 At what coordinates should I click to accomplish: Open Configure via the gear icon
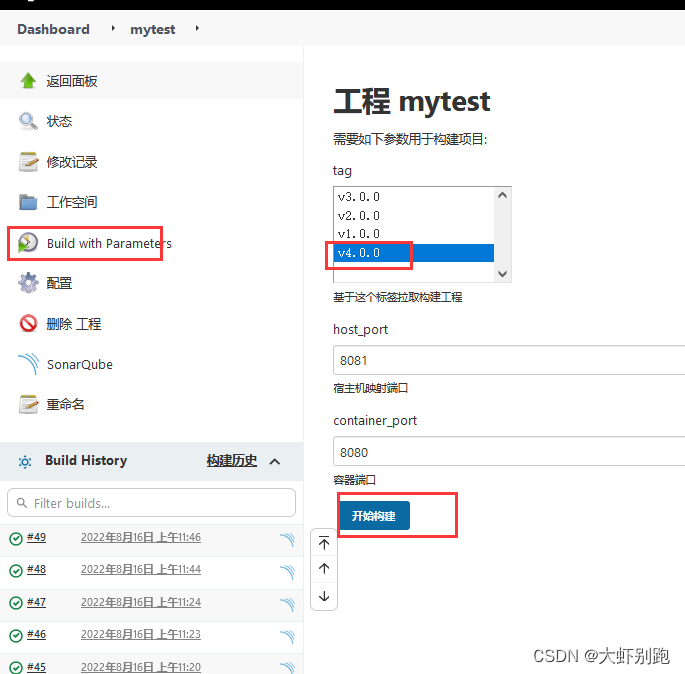[x=28, y=283]
